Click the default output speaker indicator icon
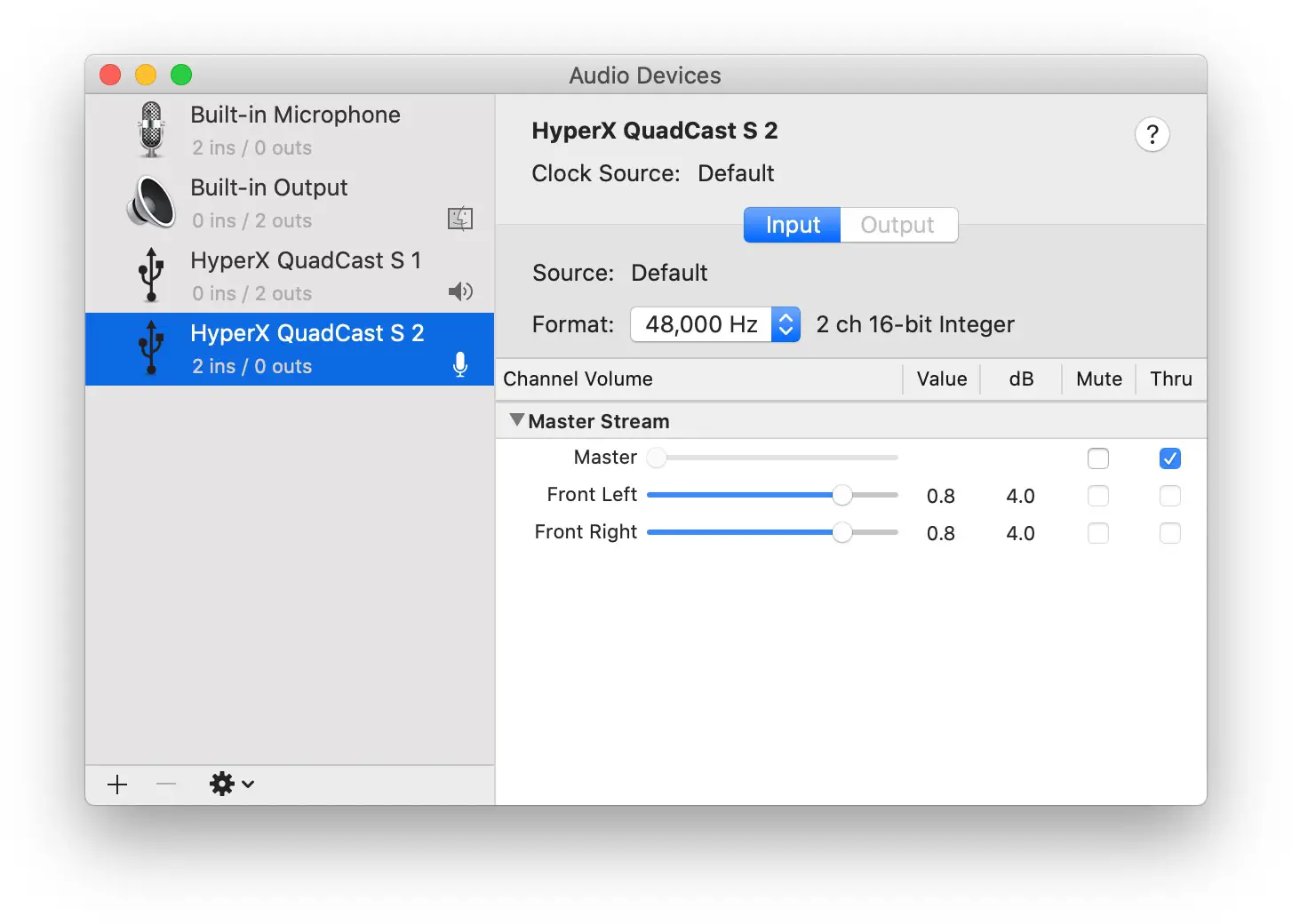 pyautogui.click(x=460, y=292)
